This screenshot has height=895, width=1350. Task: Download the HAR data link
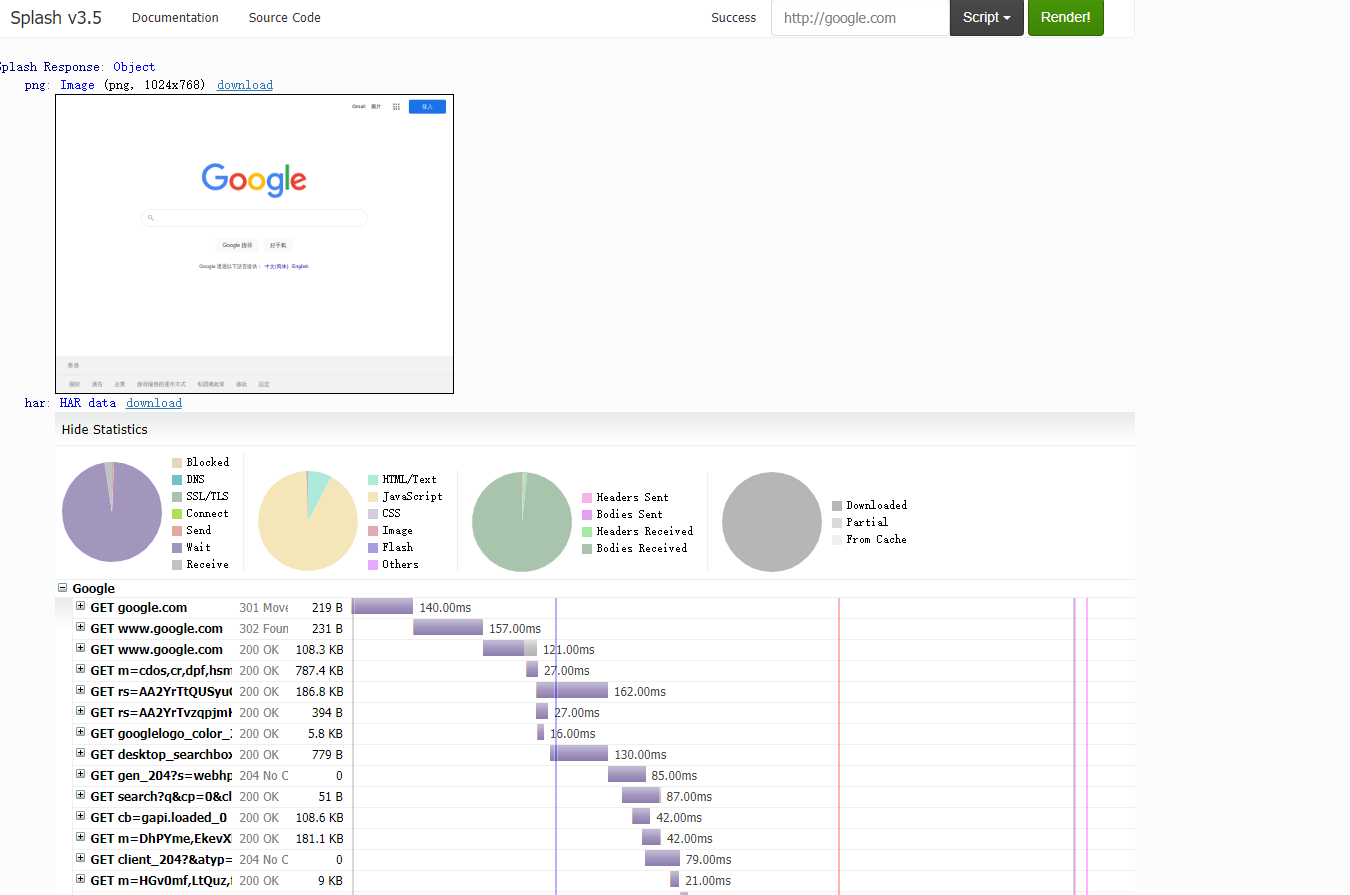154,403
